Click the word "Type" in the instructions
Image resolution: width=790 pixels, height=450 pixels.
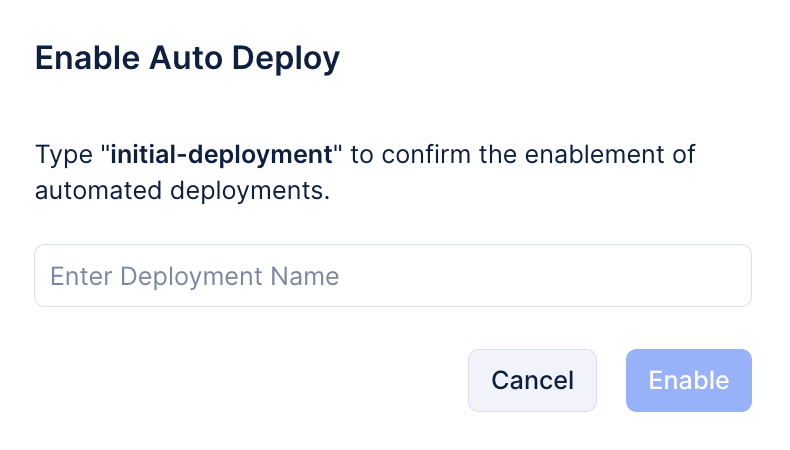coord(63,155)
